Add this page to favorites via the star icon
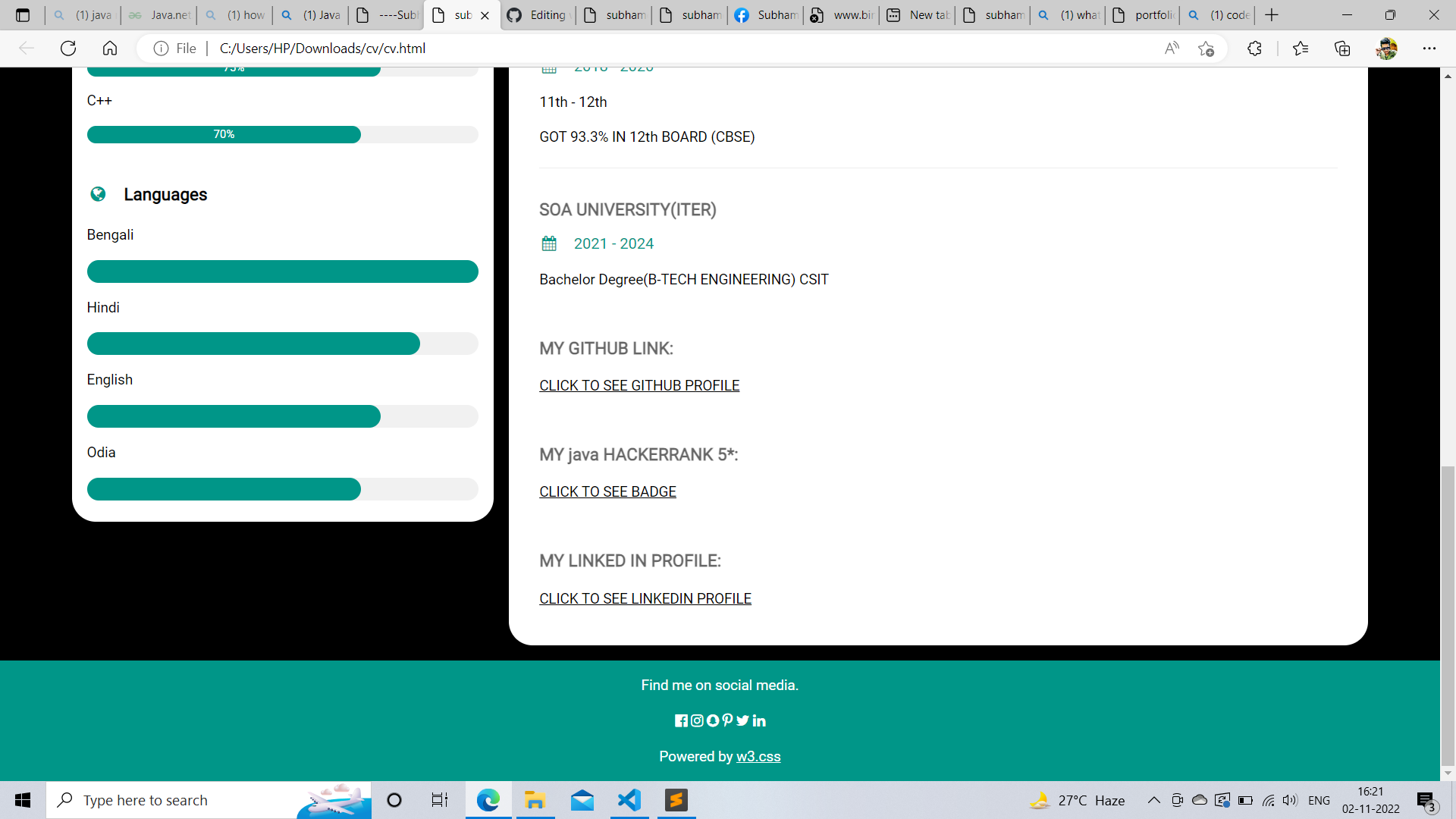Viewport: 1456px width, 819px height. pyautogui.click(x=1206, y=49)
